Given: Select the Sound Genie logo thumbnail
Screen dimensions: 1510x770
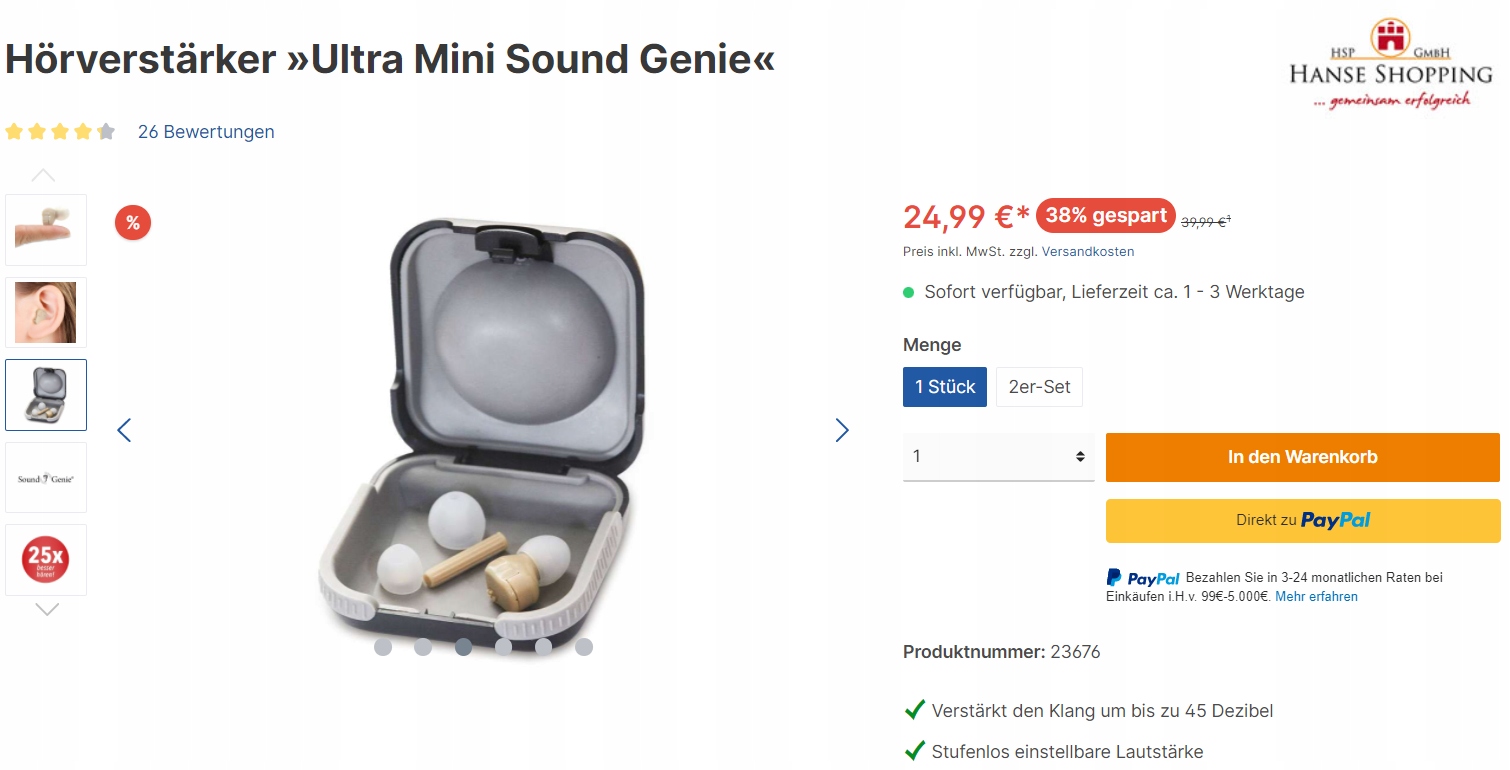Looking at the screenshot, I should coord(46,478).
